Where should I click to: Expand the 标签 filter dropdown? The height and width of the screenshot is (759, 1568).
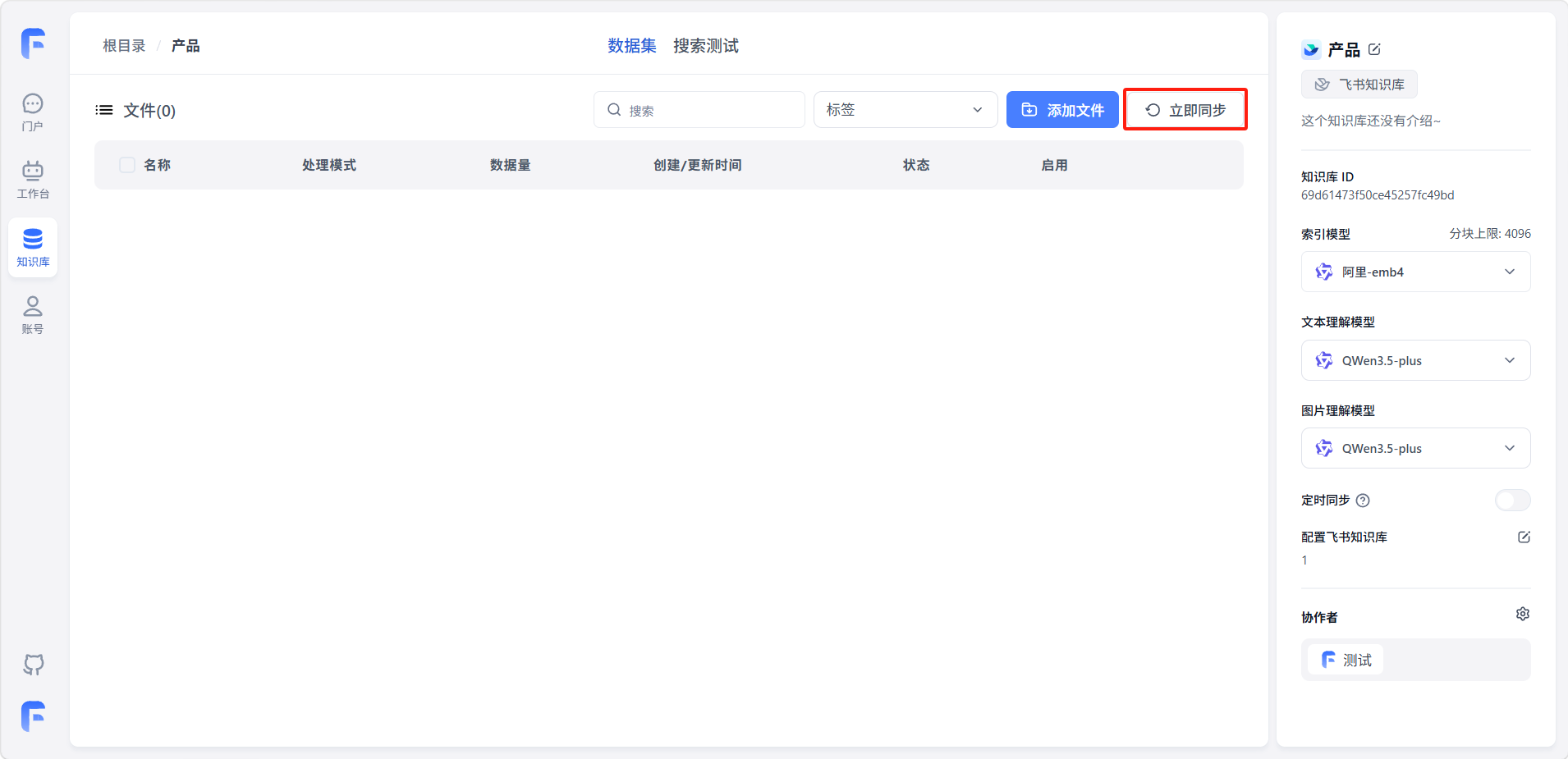(905, 110)
